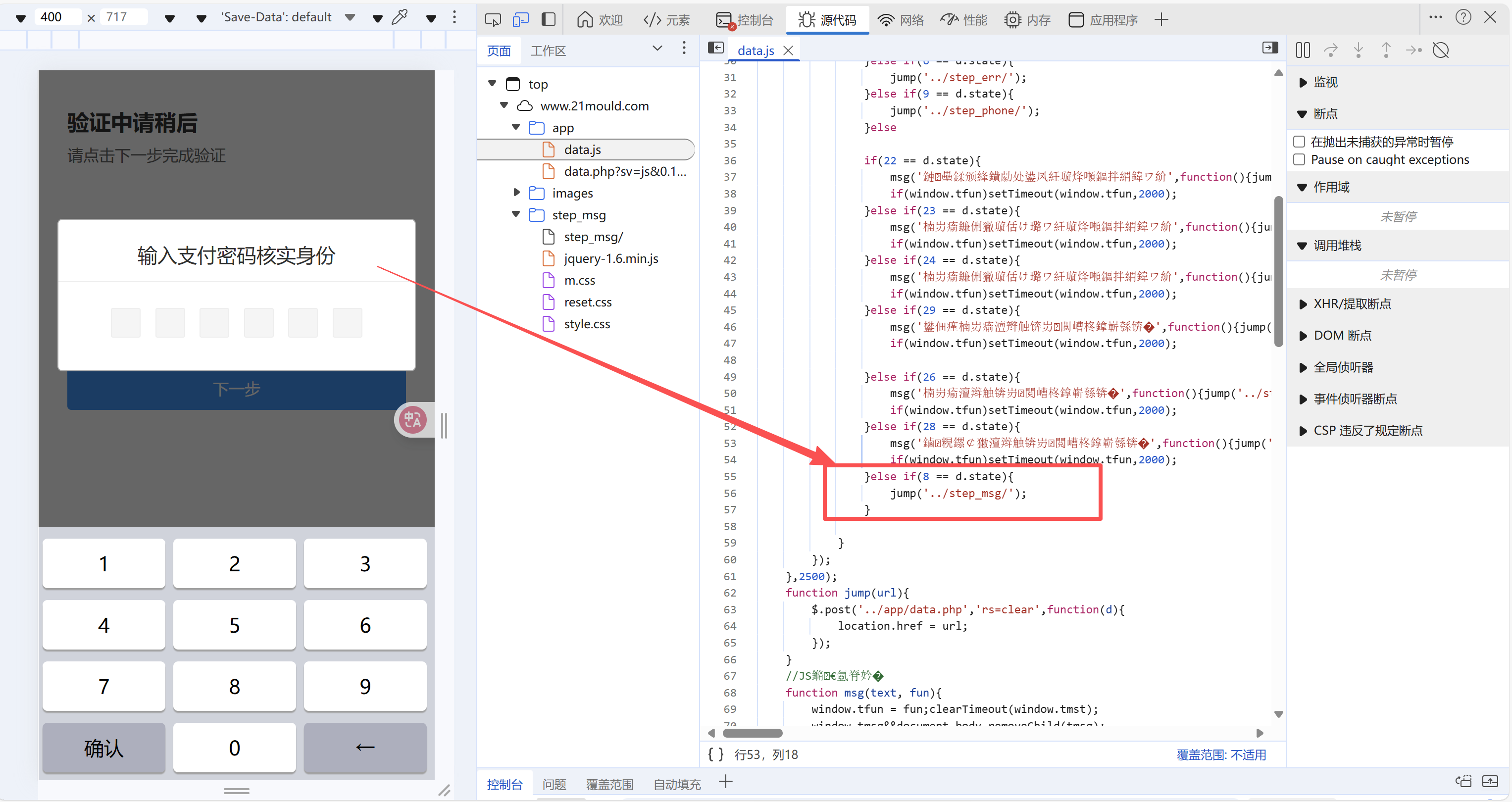
Task: Enable pause on uncaught exceptions checkbox
Action: tap(1300, 142)
